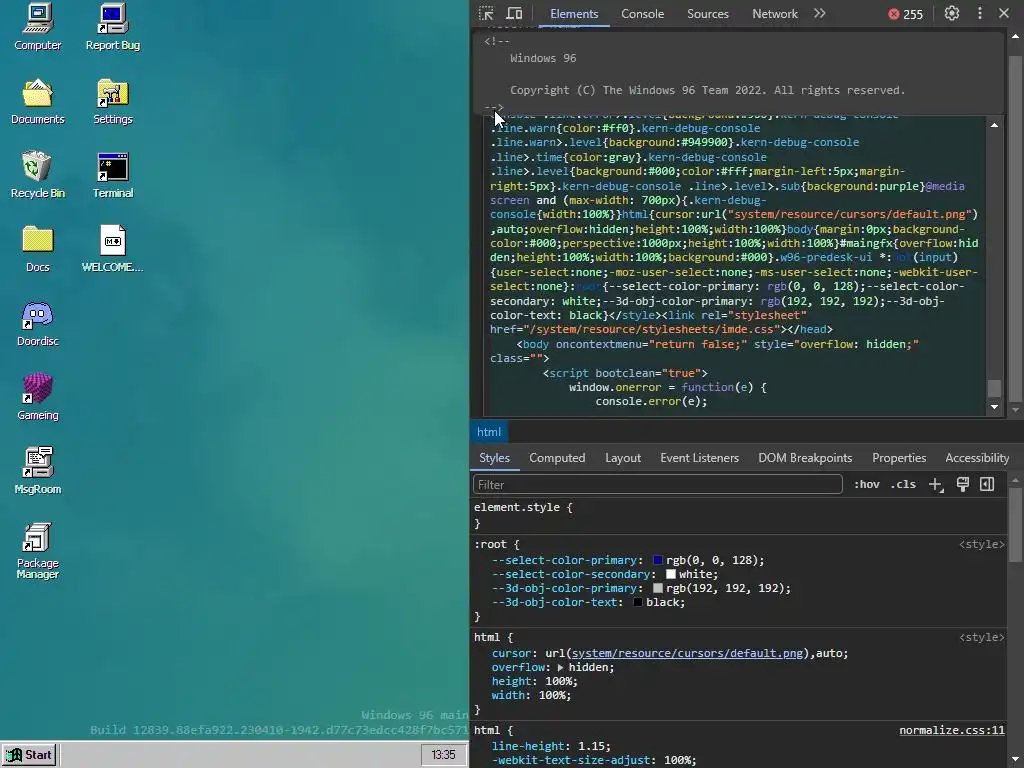Click the height 100% declaration
The image size is (1024, 768).
pyautogui.click(x=534, y=681)
